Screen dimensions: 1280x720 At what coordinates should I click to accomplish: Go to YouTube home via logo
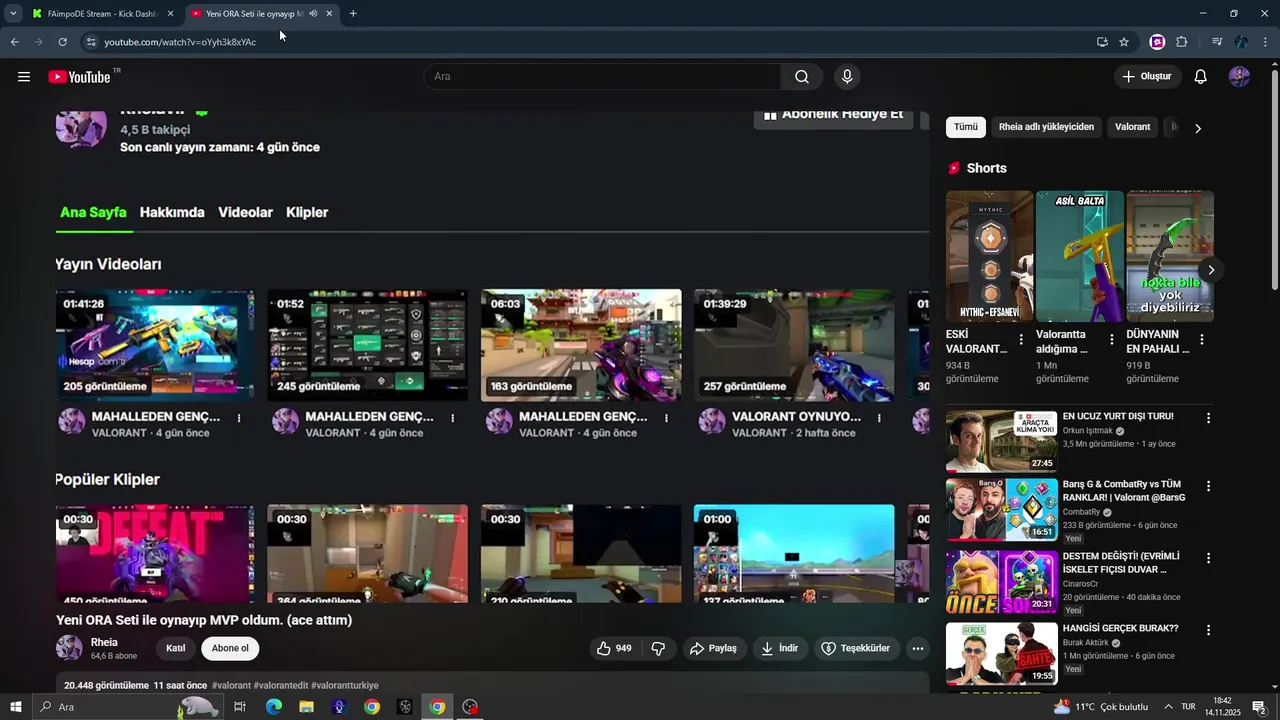pyautogui.click(x=79, y=77)
